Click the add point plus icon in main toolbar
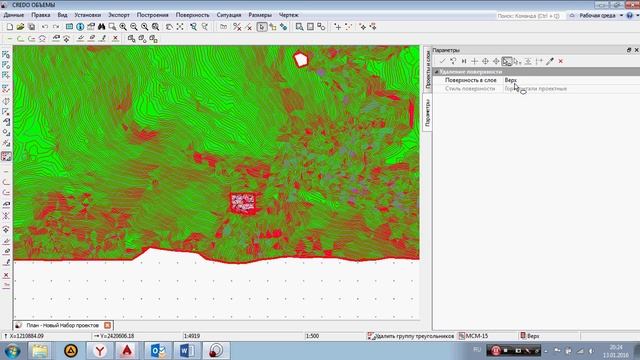 338,27
